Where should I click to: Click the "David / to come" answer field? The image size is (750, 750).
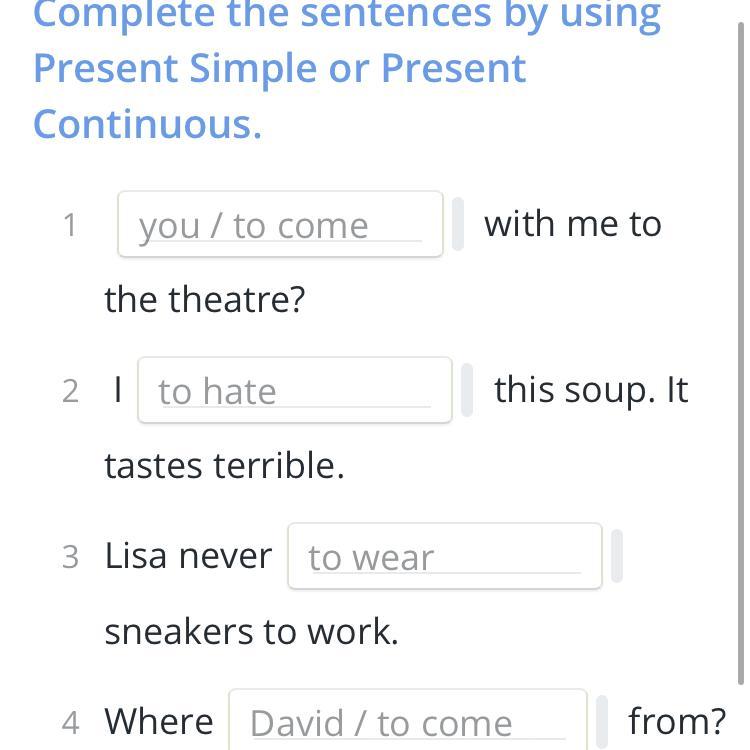407,720
